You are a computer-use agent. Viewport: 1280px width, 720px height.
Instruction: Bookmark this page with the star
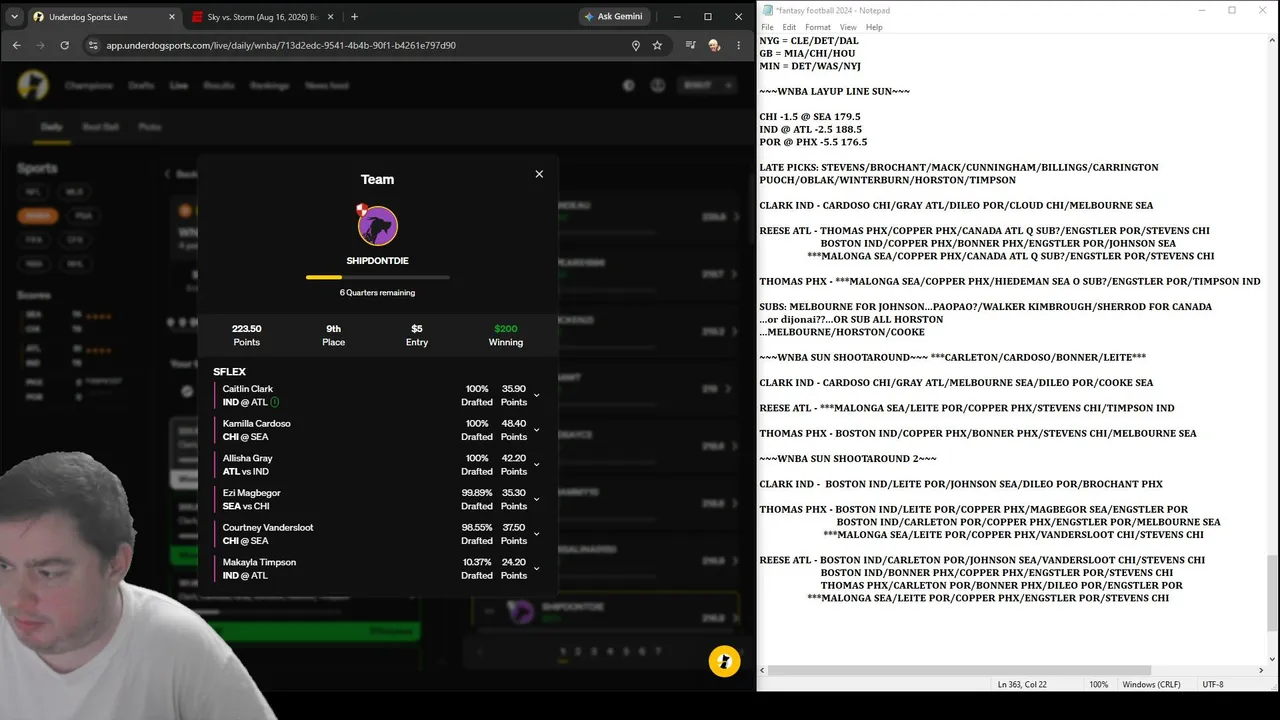[657, 45]
